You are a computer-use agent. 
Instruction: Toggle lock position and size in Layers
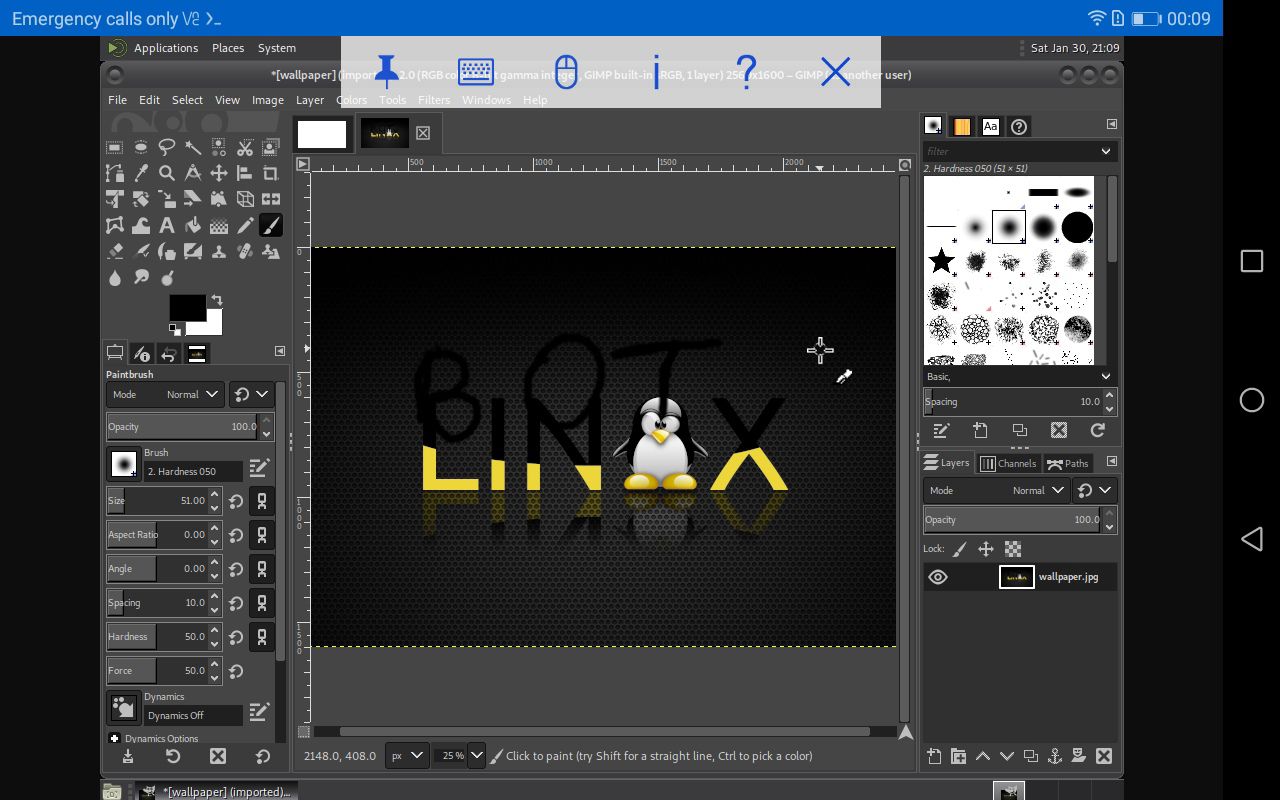coord(986,549)
